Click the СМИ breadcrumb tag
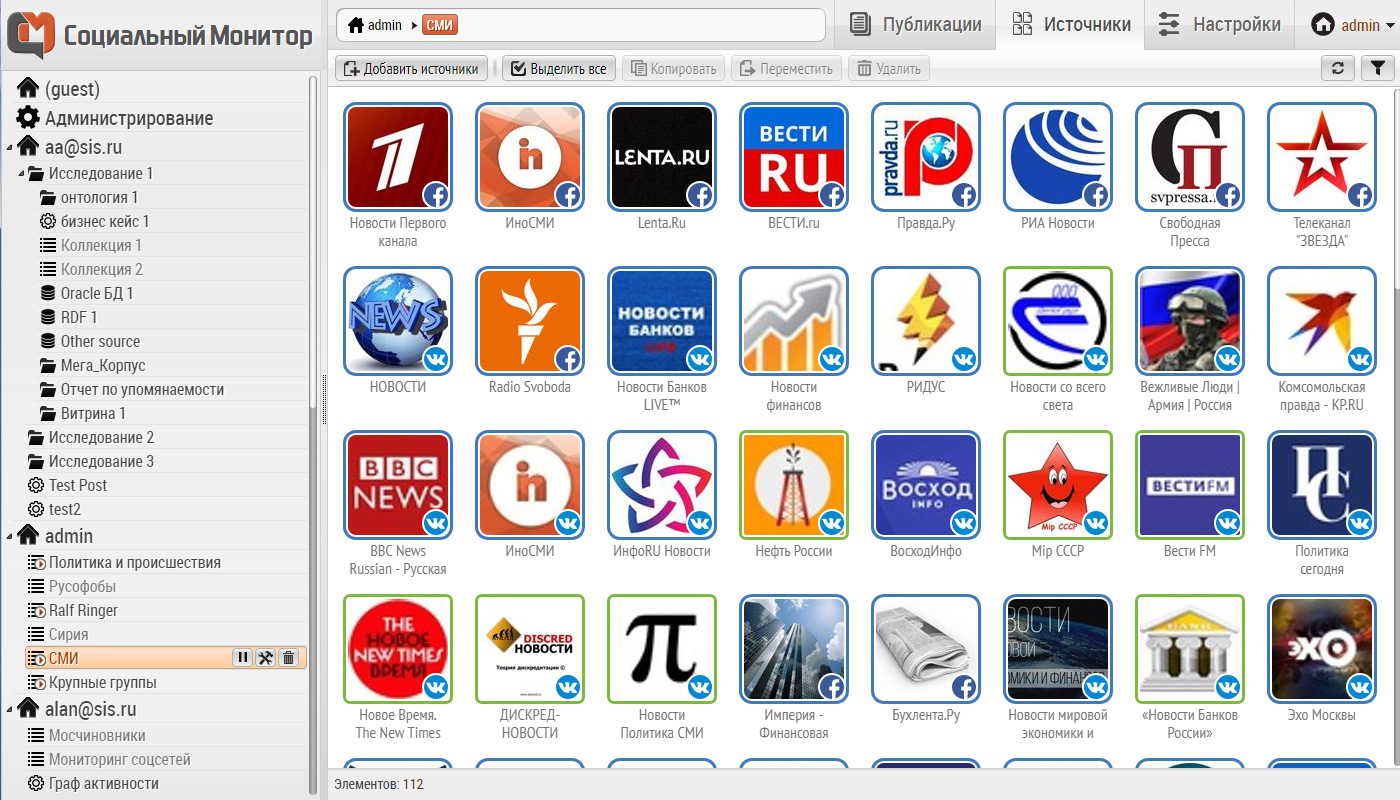 tap(440, 25)
